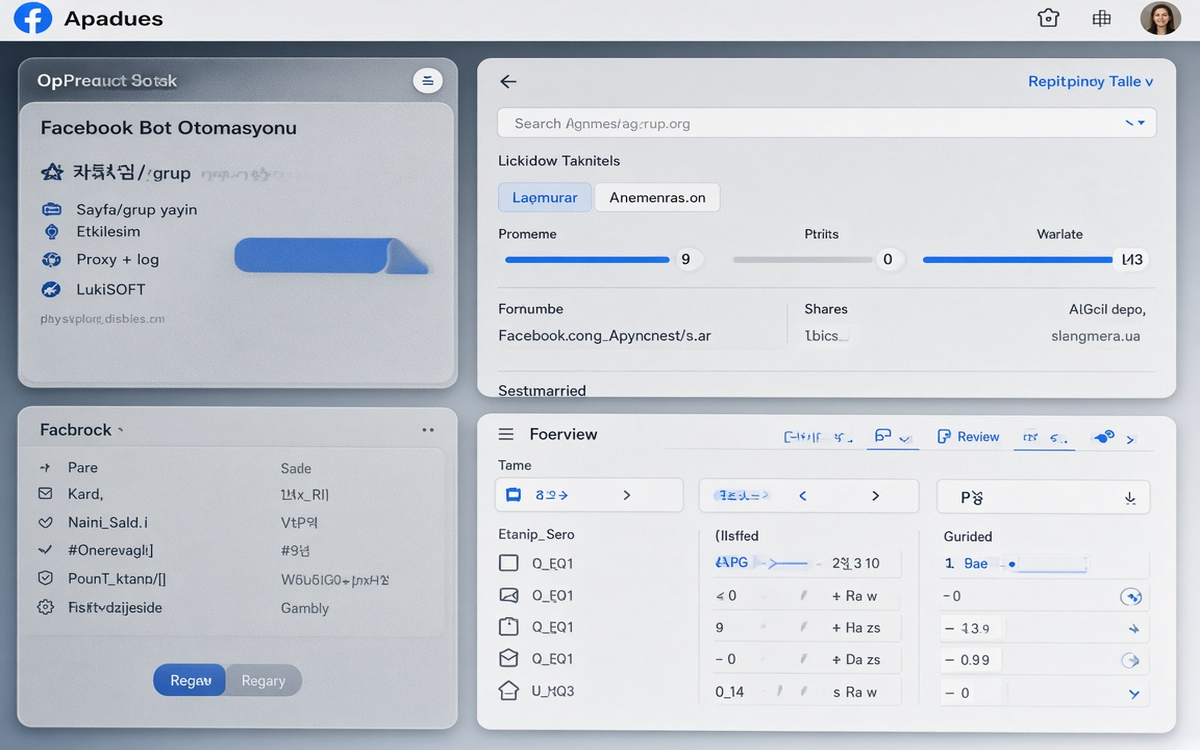1200x750 pixels.
Task: Click the Regary button
Action: [264, 680]
